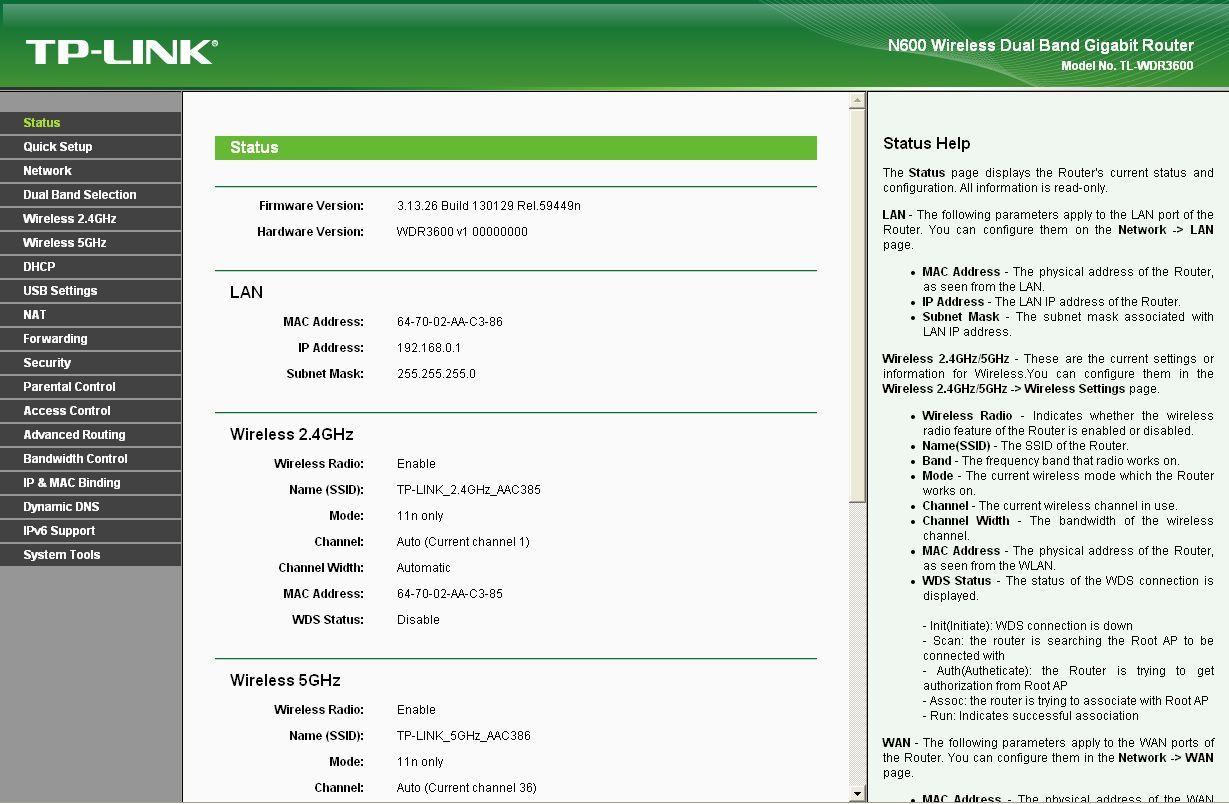Select the NAT menu item
Image resolution: width=1229 pixels, height=804 pixels.
click(35, 315)
